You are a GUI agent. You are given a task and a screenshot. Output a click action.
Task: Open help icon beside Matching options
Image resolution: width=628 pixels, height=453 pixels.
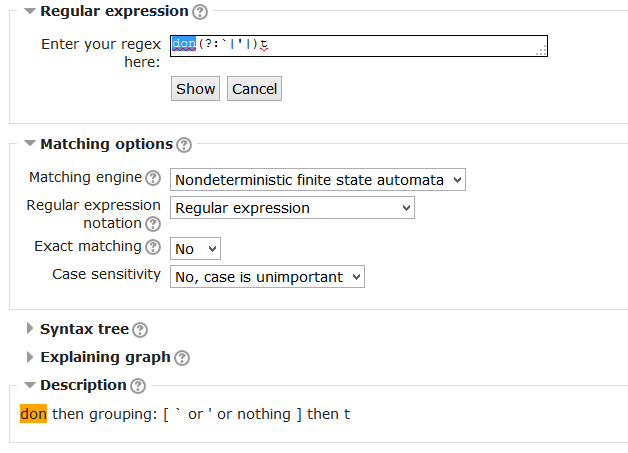(x=184, y=145)
